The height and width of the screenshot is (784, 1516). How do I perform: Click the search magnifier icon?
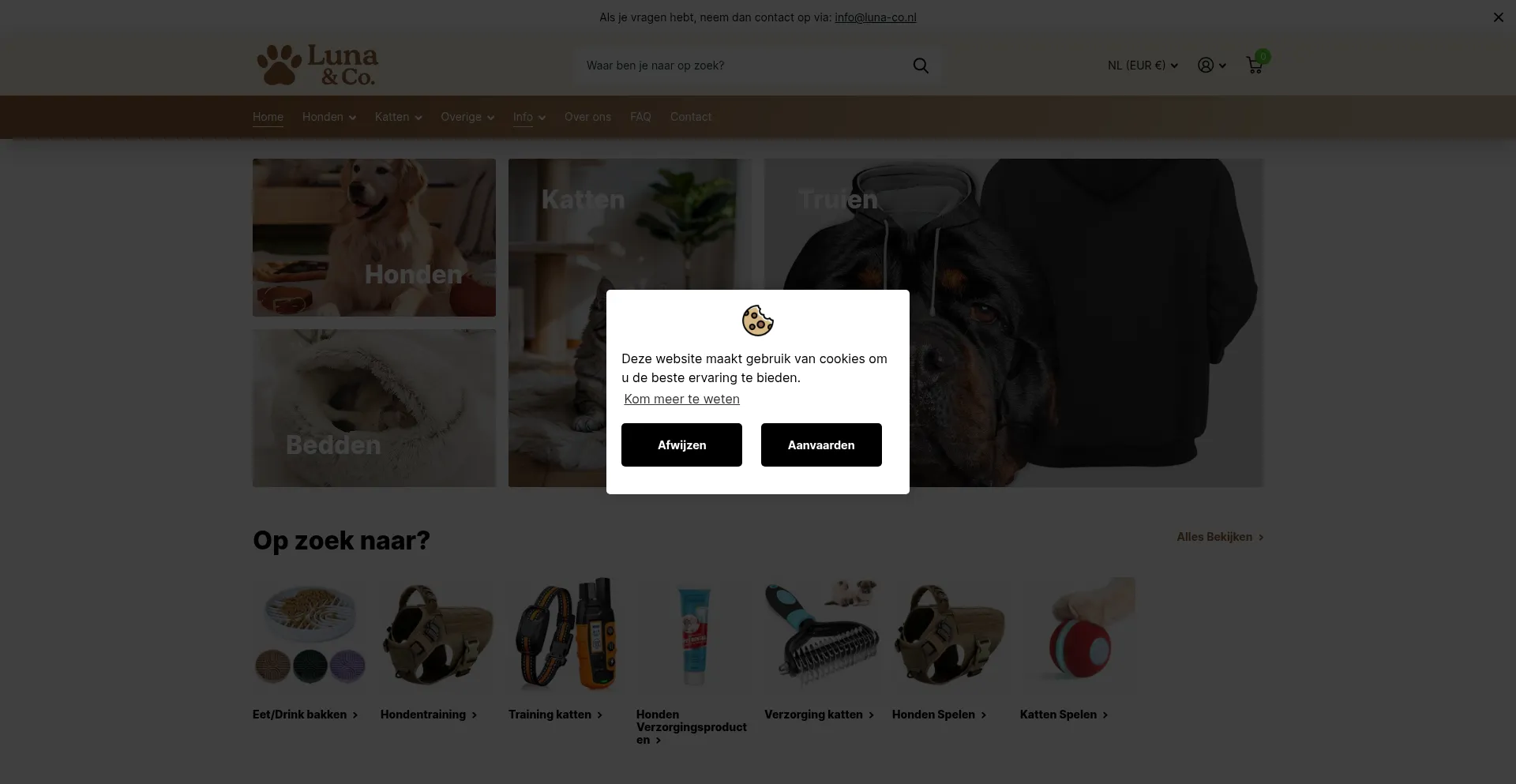[921, 66]
